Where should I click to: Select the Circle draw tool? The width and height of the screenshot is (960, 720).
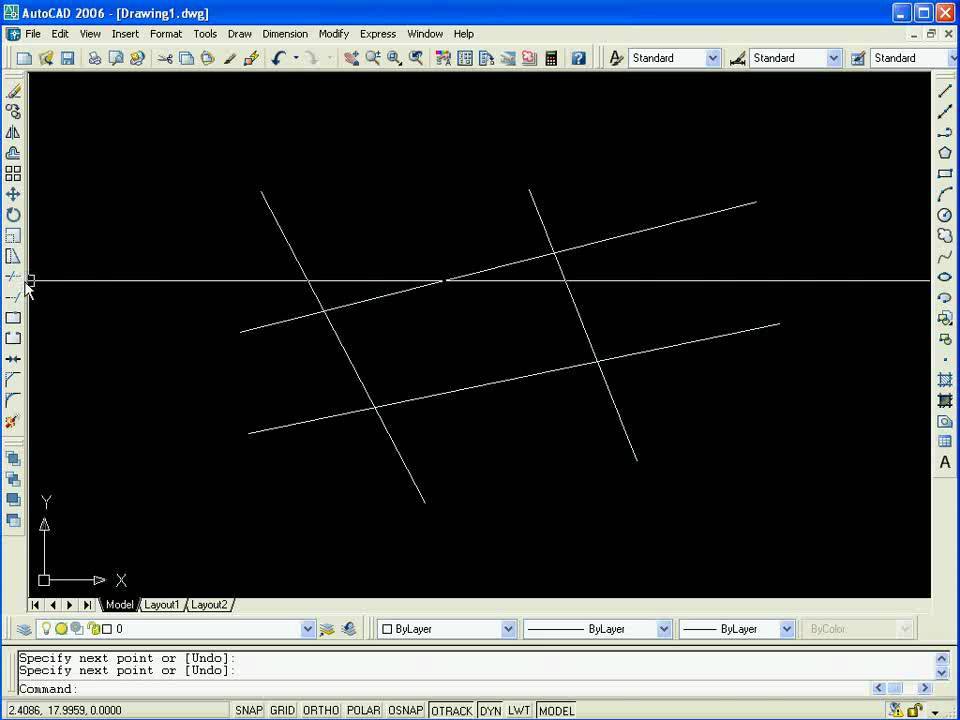click(x=945, y=215)
